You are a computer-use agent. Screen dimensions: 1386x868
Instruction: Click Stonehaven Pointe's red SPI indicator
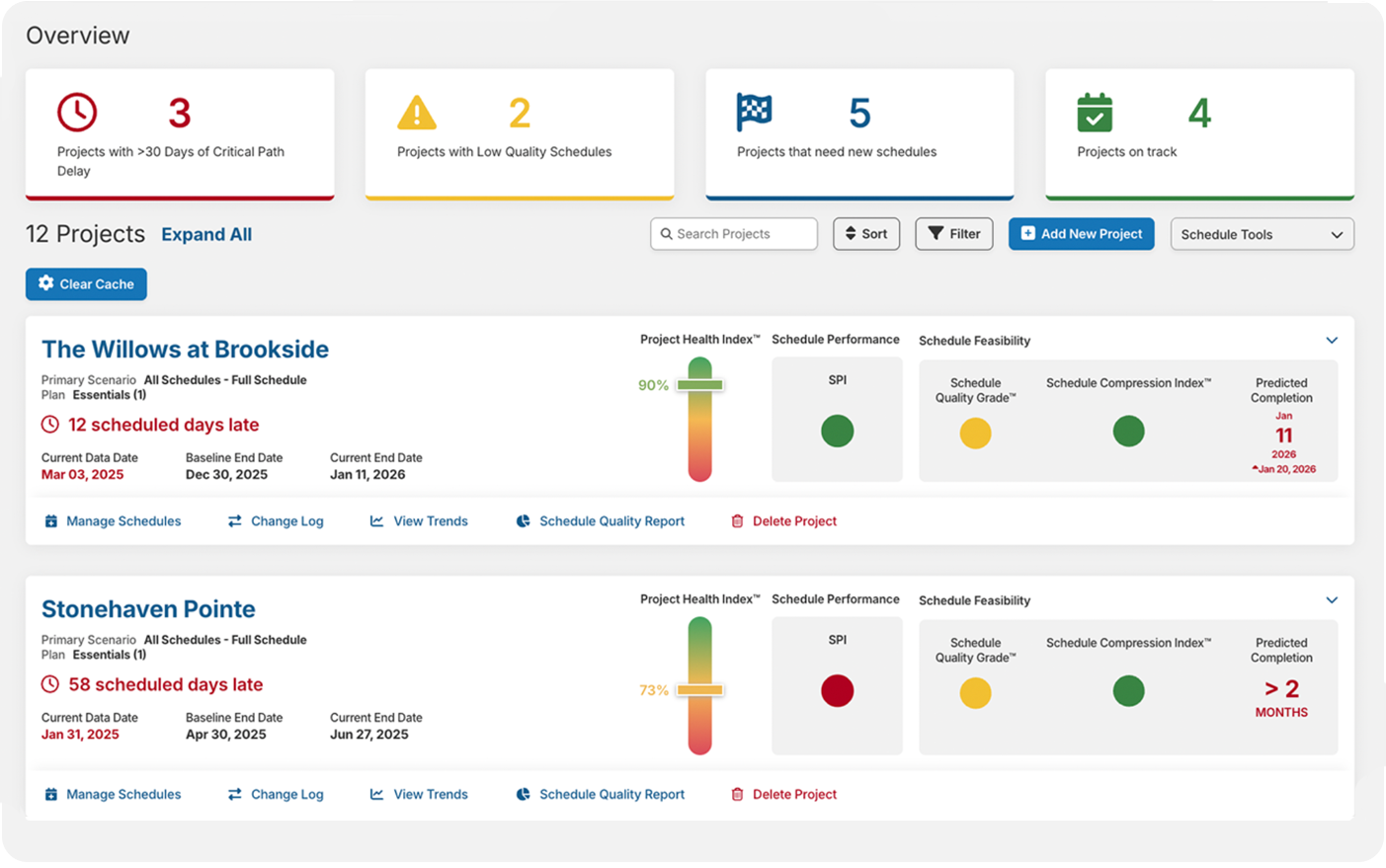click(837, 690)
